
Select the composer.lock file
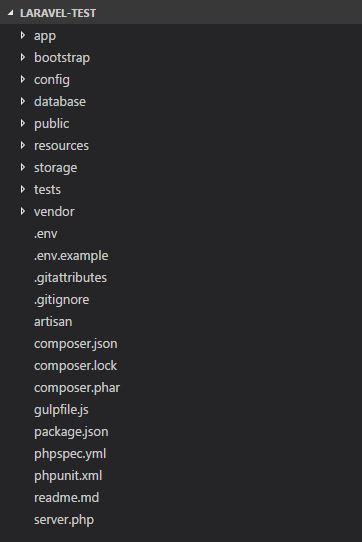75,365
